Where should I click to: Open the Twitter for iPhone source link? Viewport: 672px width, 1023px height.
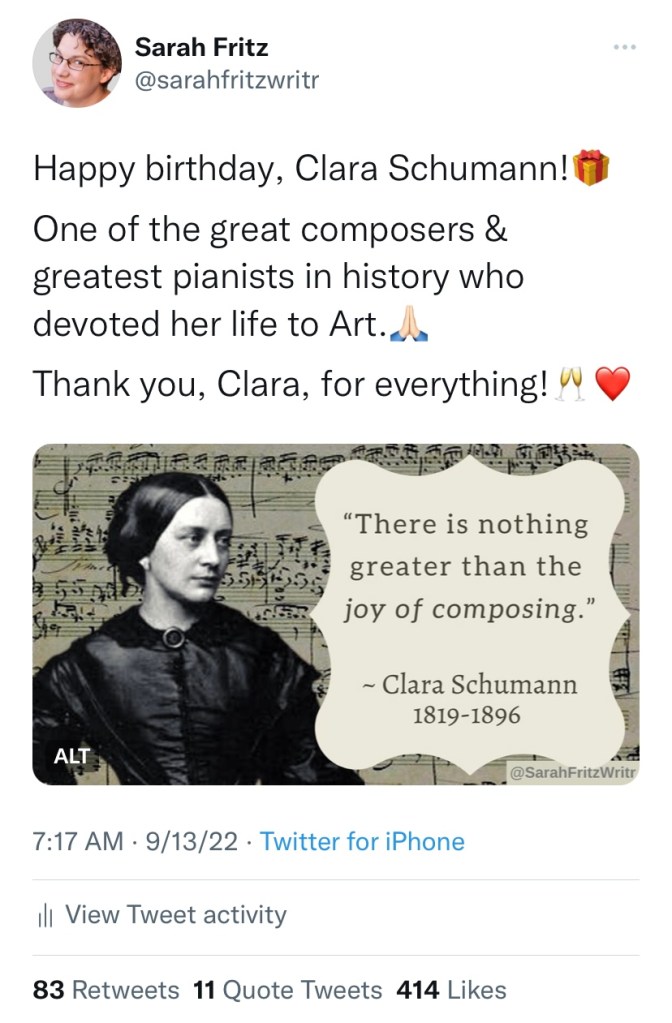[362, 841]
